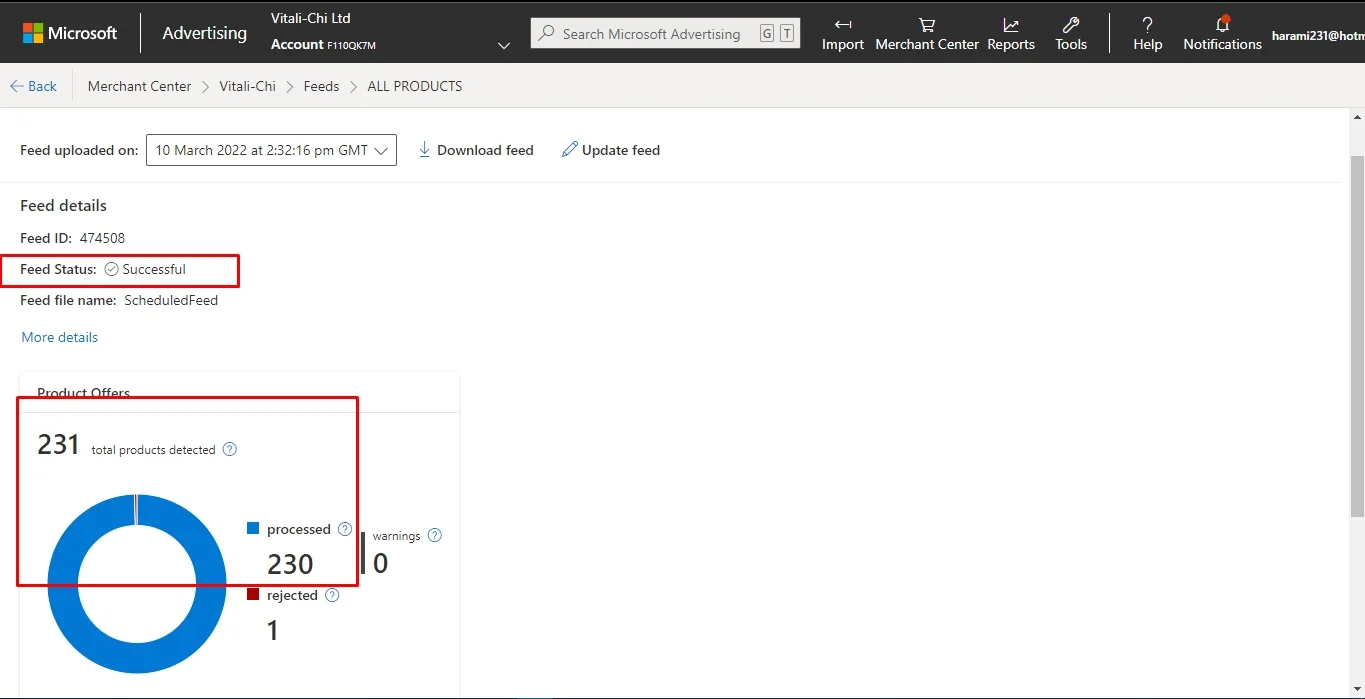This screenshot has height=699, width=1365.
Task: Click in the Search Microsoft Advertising field
Action: click(650, 33)
